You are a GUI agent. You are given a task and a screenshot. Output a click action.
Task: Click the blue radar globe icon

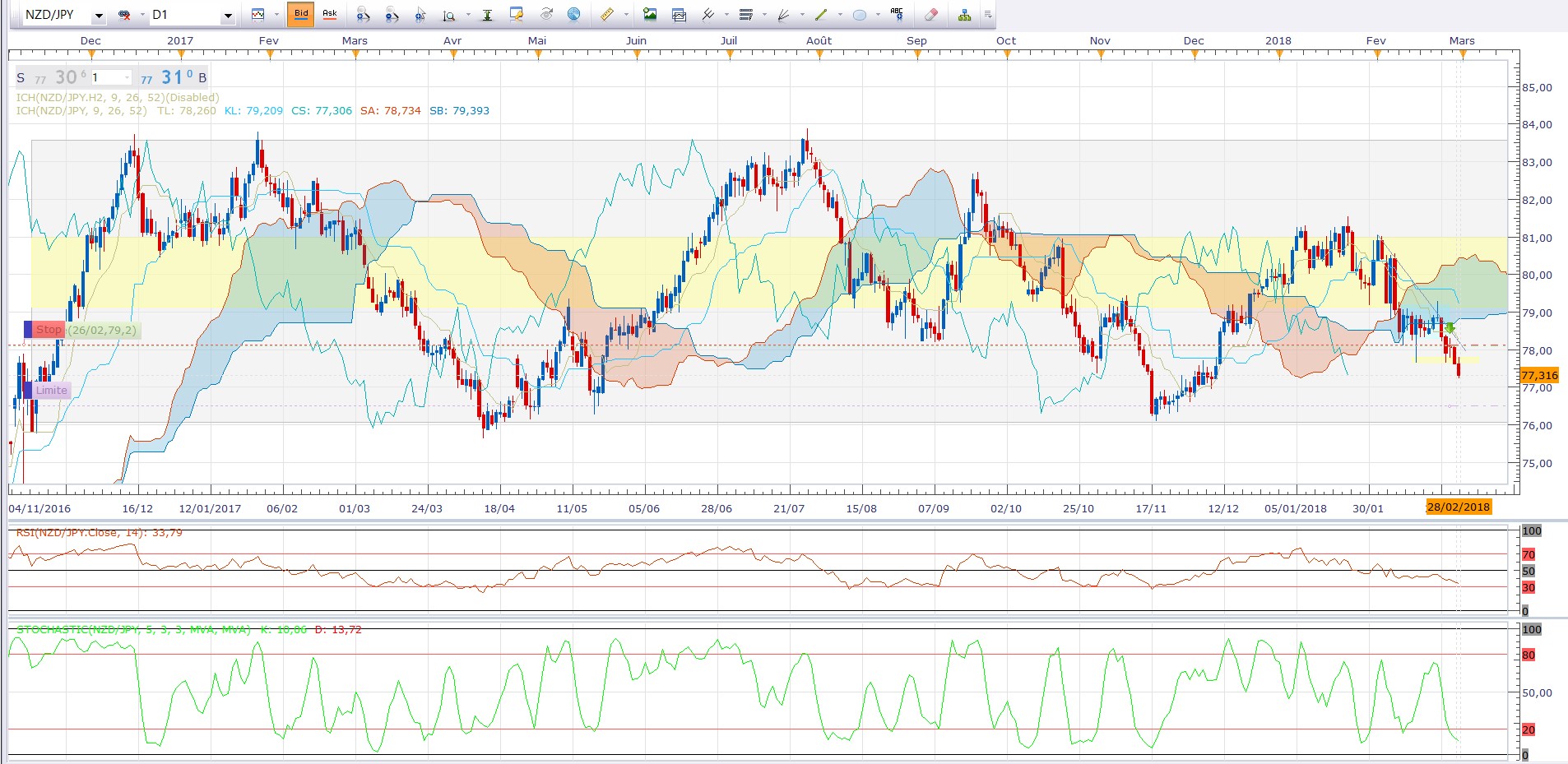click(x=574, y=15)
